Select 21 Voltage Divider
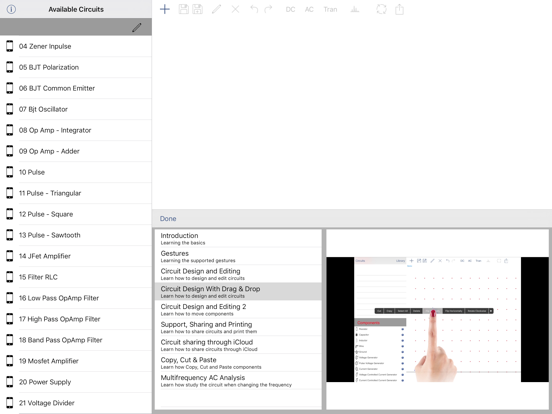This screenshot has height=414, width=552. (x=76, y=403)
